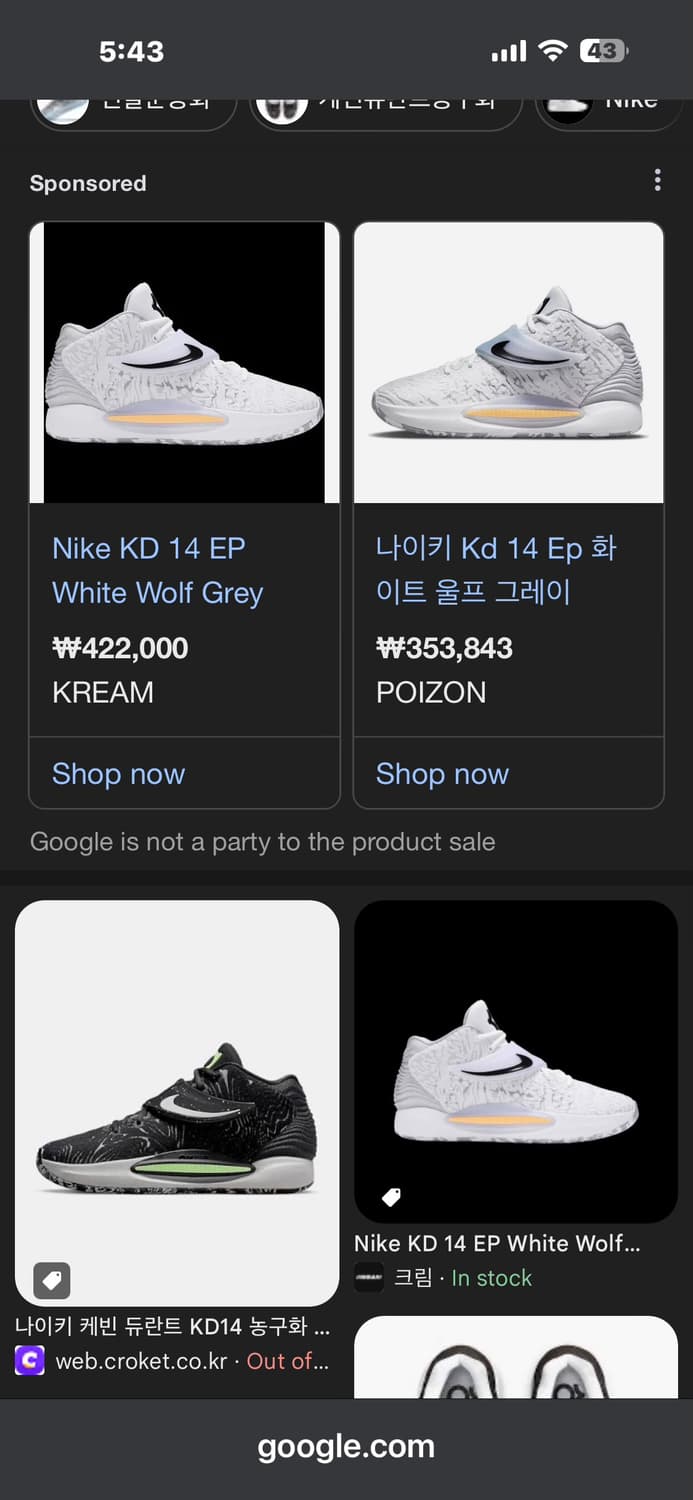
Task: Visit the web.croket.co.kr source link
Action: click(141, 1361)
